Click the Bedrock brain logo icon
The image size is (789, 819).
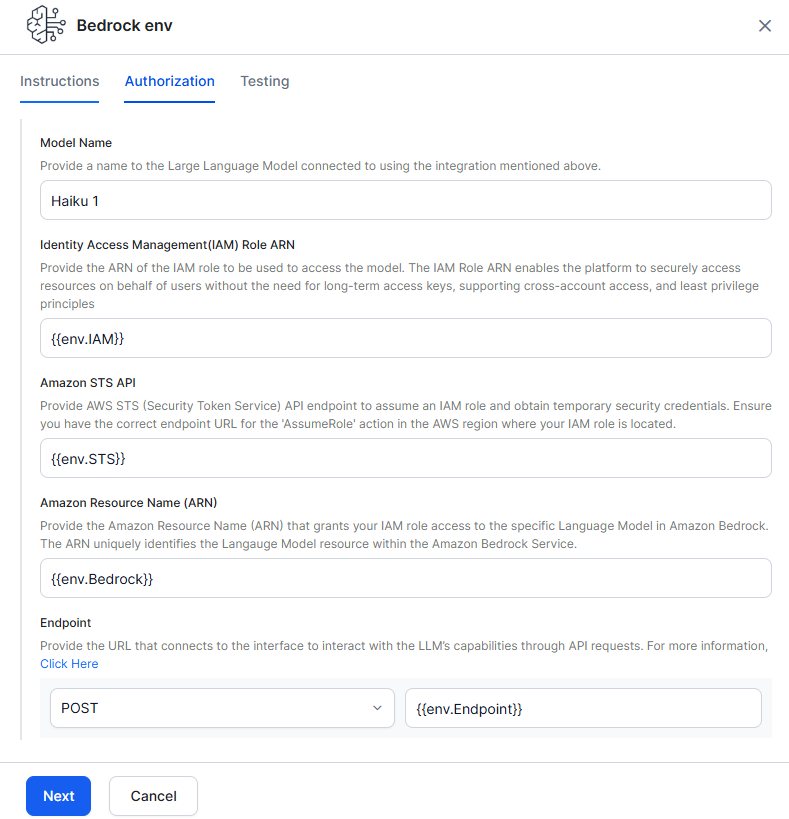click(x=46, y=26)
